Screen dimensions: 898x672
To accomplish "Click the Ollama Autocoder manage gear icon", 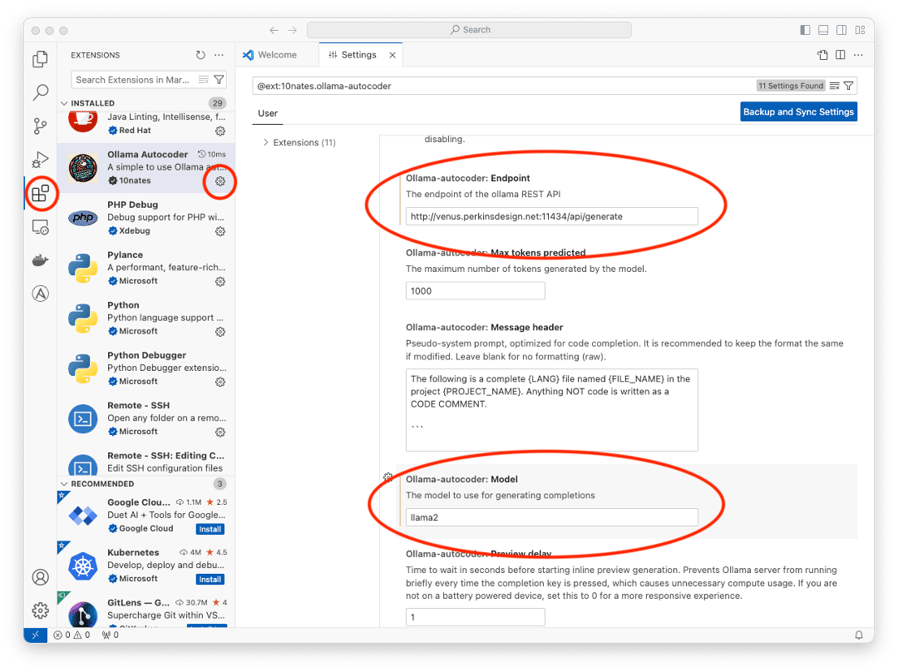I will coord(221,181).
